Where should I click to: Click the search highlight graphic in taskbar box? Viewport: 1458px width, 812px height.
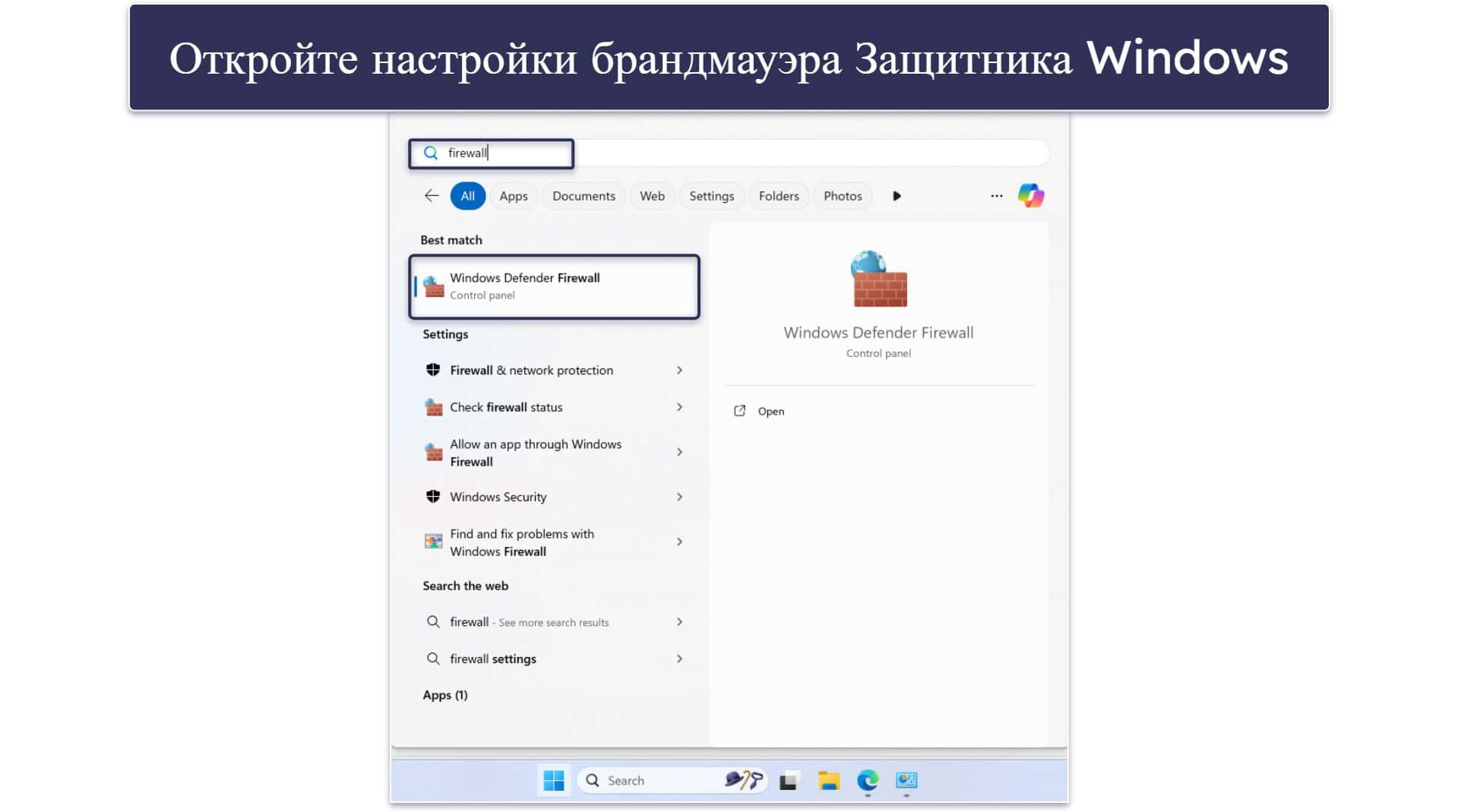(743, 780)
